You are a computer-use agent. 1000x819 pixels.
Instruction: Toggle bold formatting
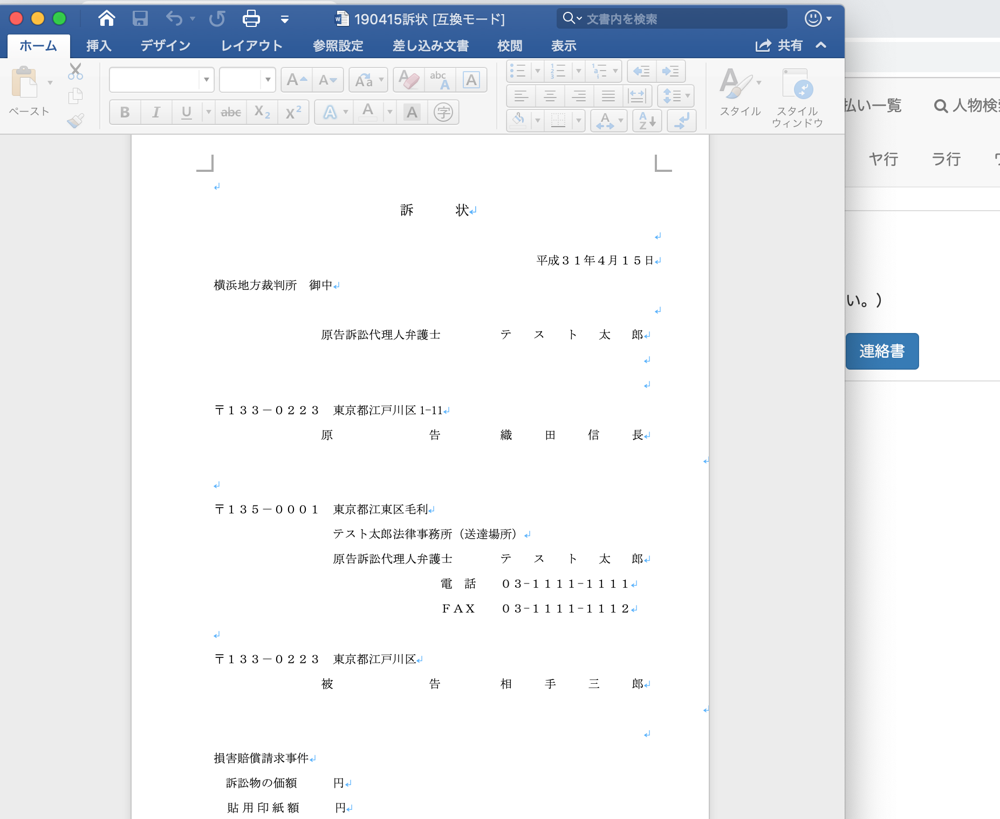coord(125,113)
